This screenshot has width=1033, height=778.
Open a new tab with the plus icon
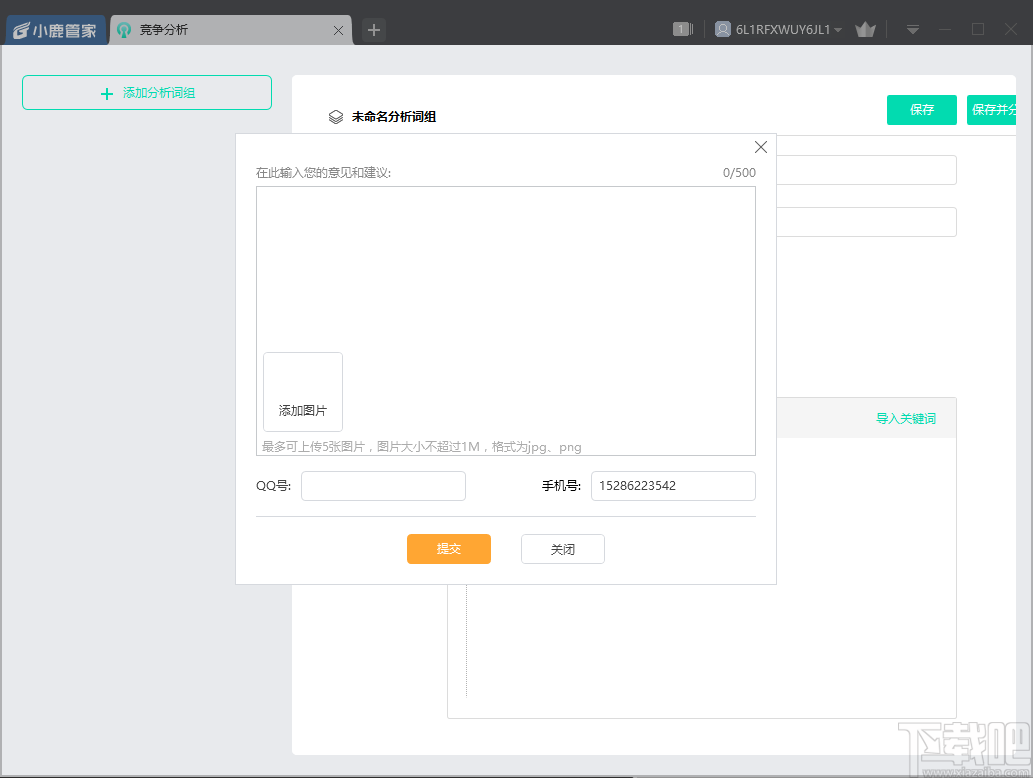click(x=373, y=29)
